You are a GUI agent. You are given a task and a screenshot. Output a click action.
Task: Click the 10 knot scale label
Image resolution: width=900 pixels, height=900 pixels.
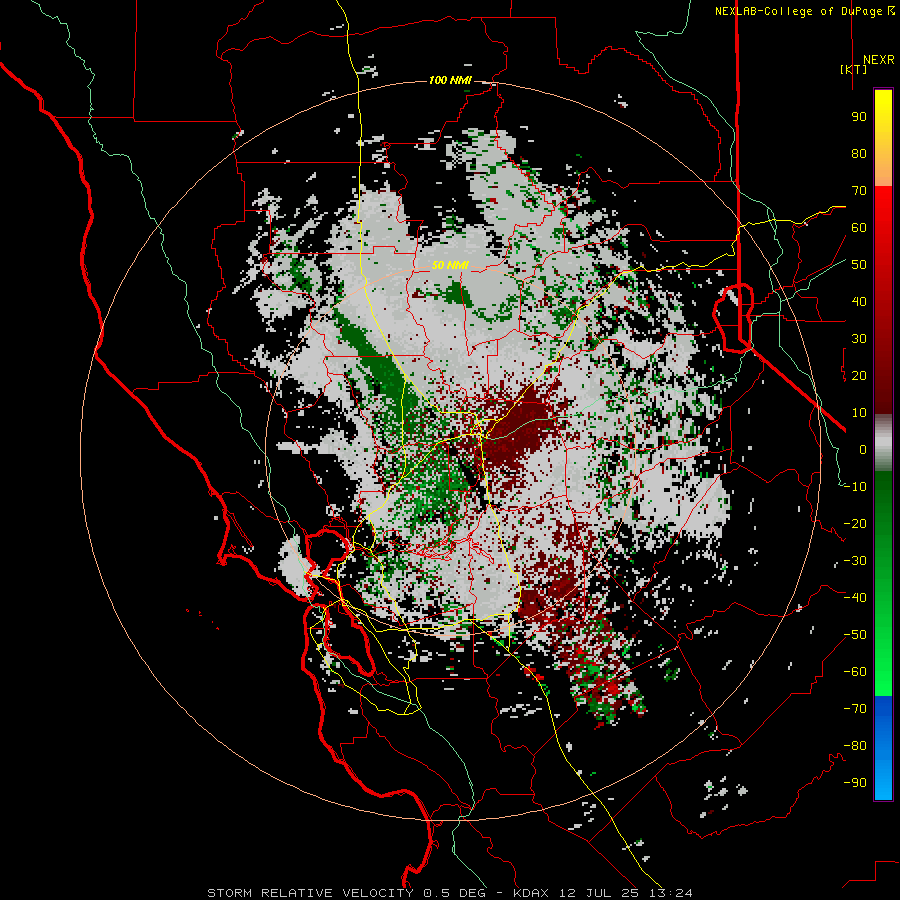pyautogui.click(x=859, y=413)
